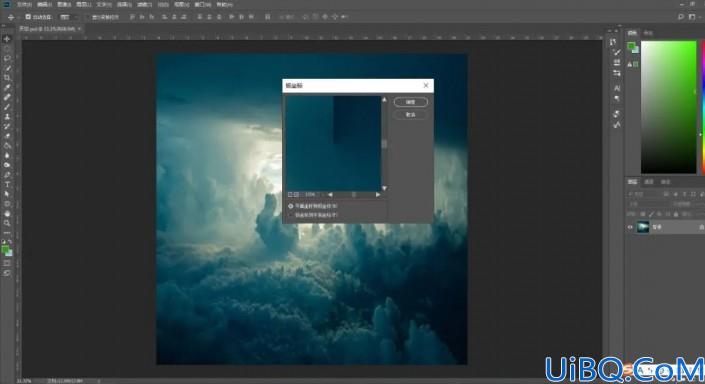Click the lock icon on the Background layer

coord(701,228)
